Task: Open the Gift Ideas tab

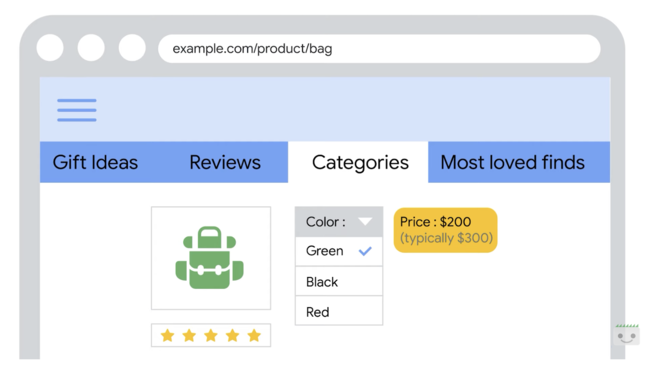Action: coord(95,162)
